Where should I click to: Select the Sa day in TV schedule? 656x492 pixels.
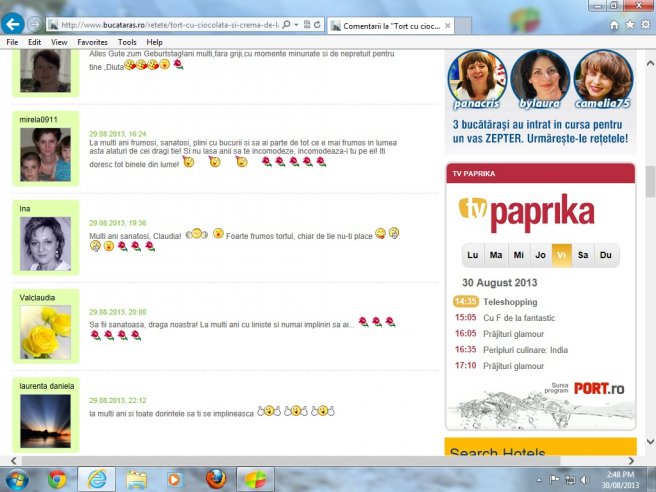tap(582, 255)
